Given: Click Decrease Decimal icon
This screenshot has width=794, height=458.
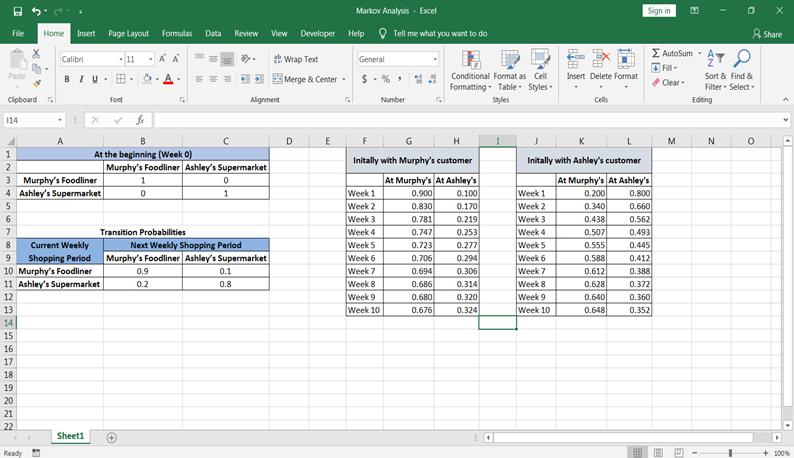Looking at the screenshot, I should (432, 79).
